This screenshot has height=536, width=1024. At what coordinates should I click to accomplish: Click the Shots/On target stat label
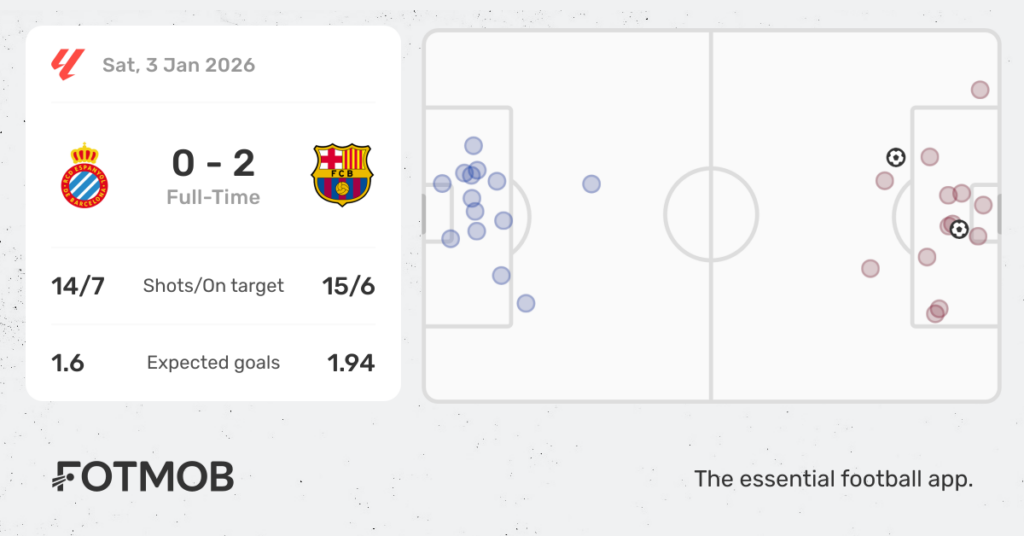pyautogui.click(x=214, y=286)
